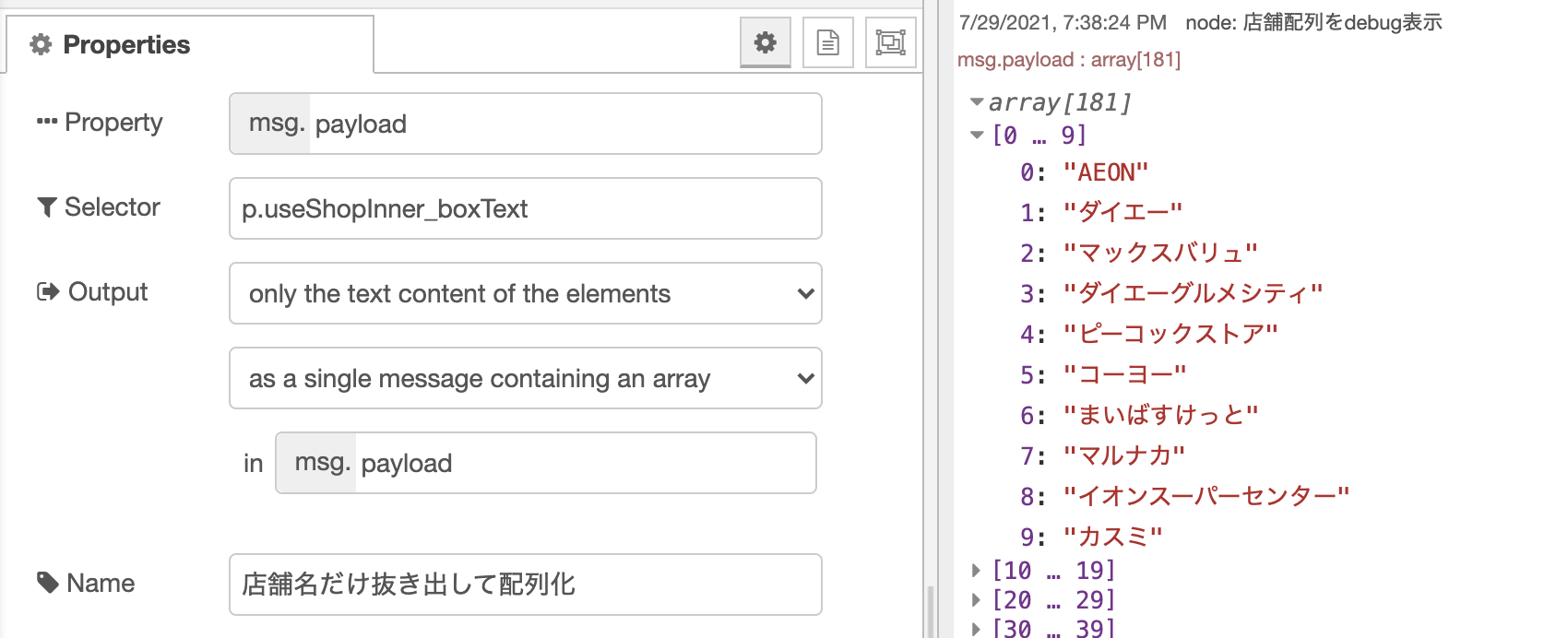Click the edit panel vertical scrollbar
The width and height of the screenshot is (1568, 638).
coord(930,611)
